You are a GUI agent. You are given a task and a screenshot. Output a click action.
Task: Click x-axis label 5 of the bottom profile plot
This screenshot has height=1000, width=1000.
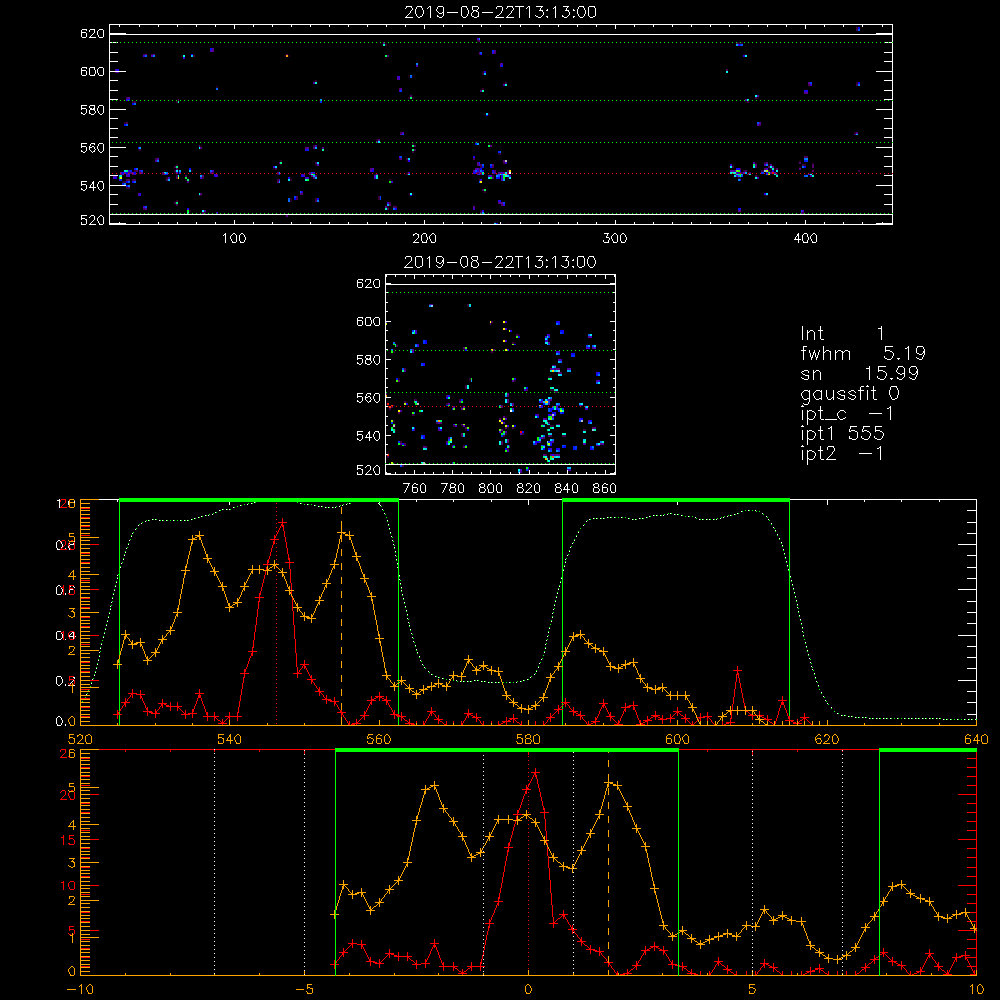pos(753,990)
